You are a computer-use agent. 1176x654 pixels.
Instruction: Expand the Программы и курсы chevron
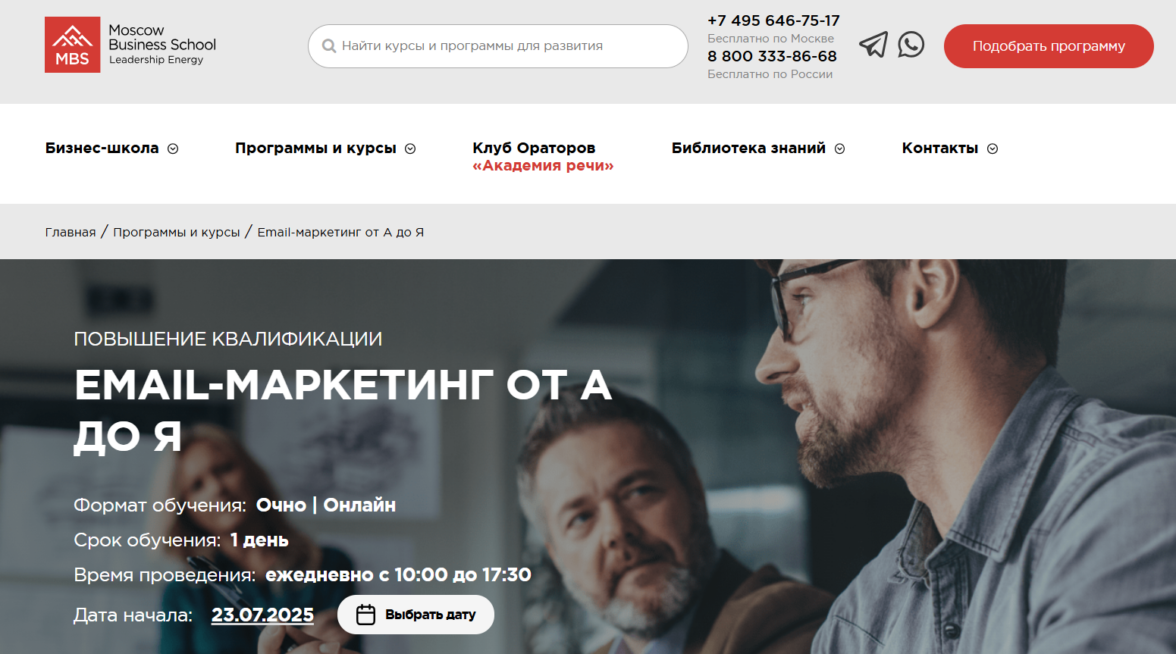tap(410, 148)
